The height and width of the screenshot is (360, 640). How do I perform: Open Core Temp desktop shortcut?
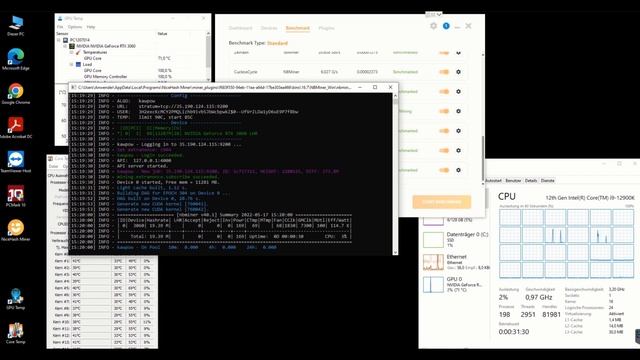point(16,333)
